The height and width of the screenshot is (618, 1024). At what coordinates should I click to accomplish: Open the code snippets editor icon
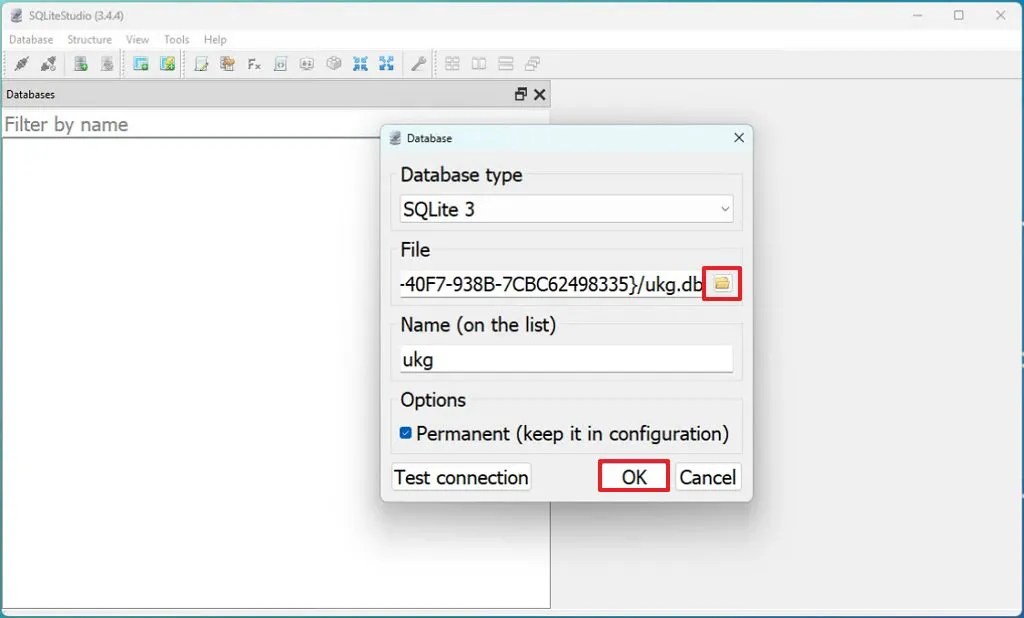click(x=280, y=63)
